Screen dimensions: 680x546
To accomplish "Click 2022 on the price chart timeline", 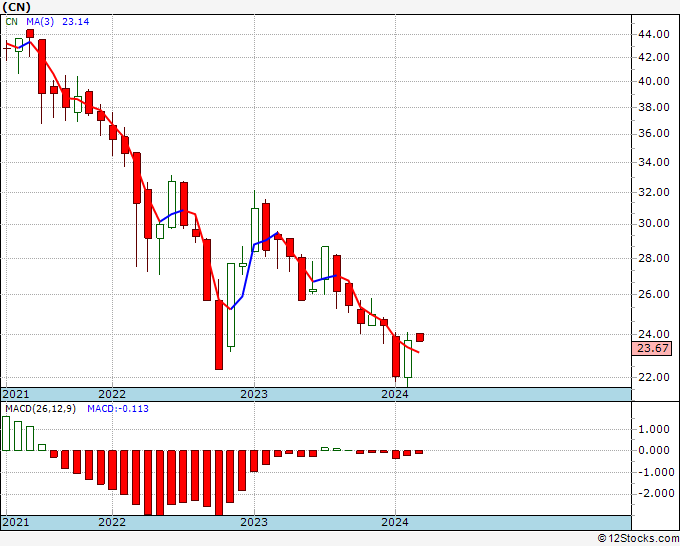I will (112, 394).
